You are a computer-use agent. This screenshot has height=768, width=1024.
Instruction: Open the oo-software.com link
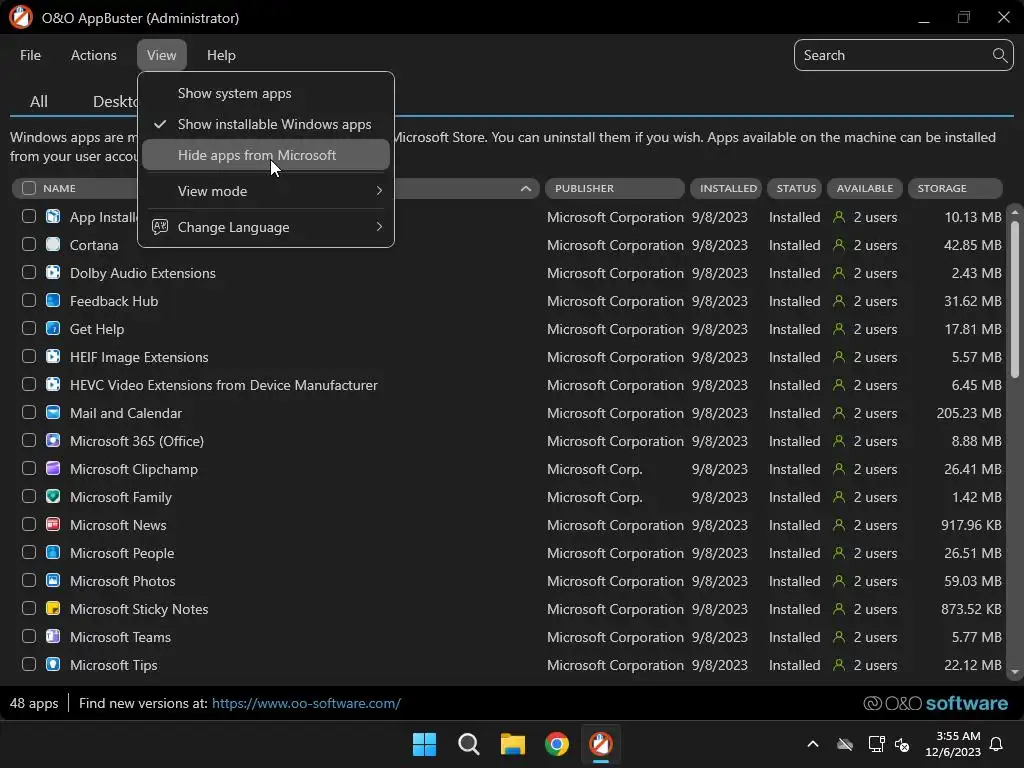click(x=306, y=703)
